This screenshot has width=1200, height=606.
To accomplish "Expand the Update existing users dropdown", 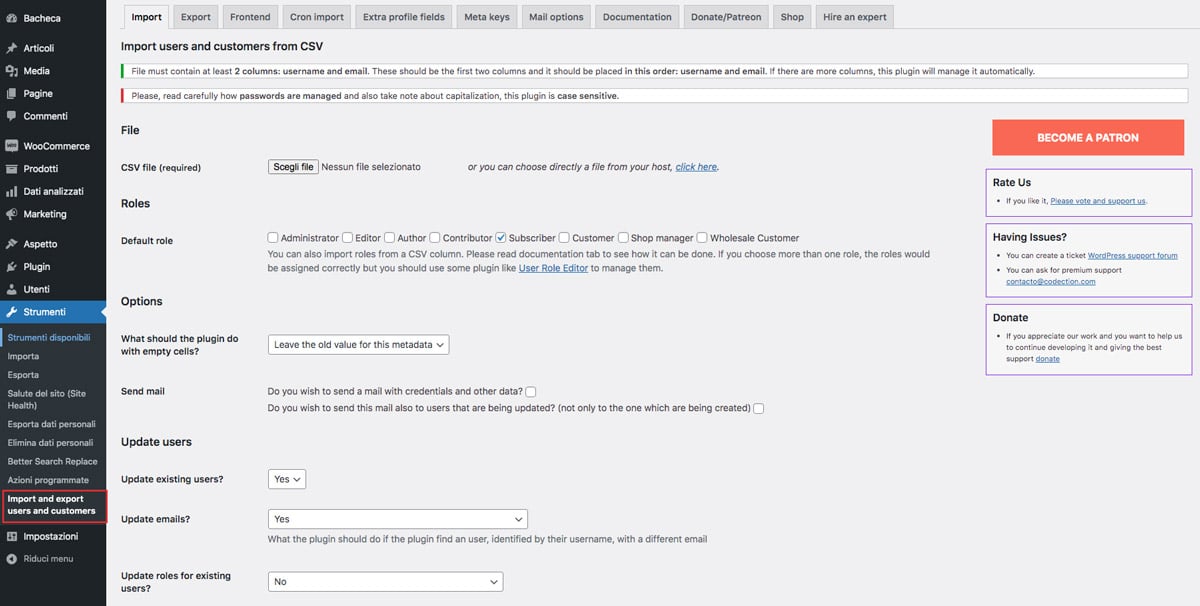I will [287, 479].
